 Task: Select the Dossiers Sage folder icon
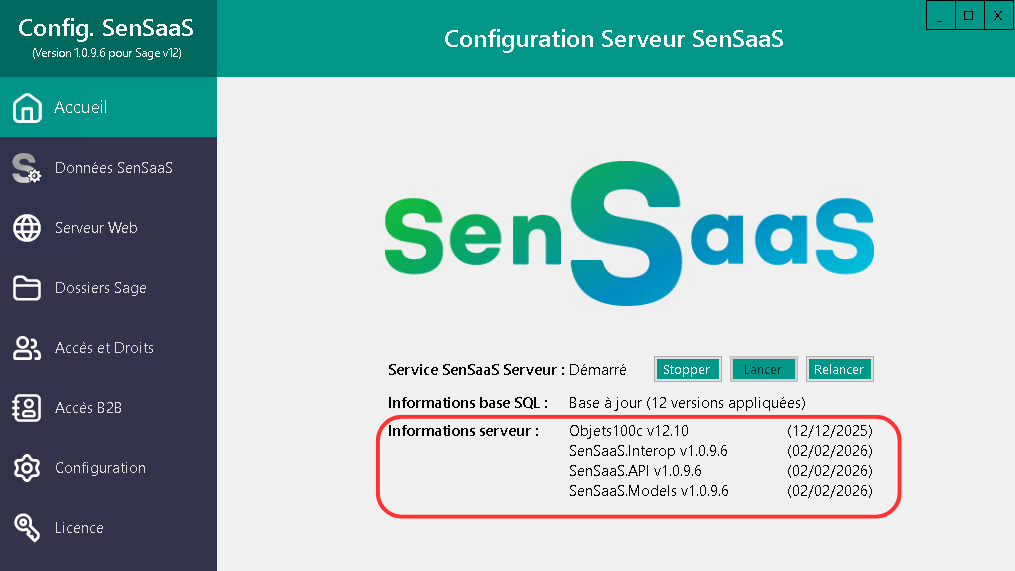coord(27,288)
